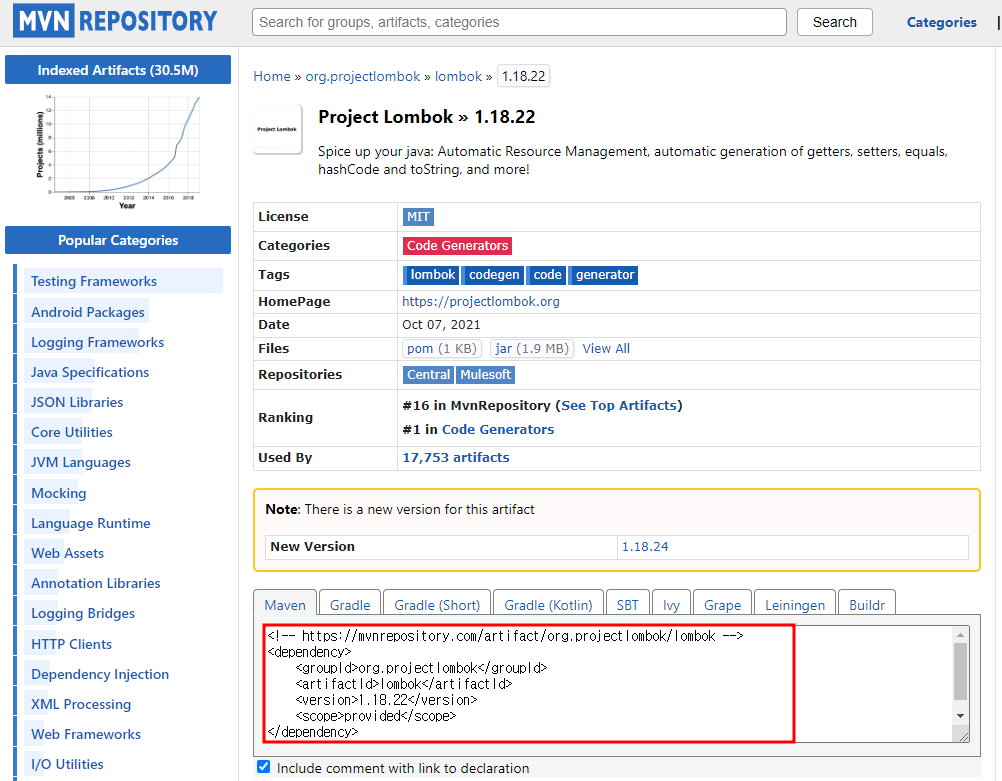Select the generator tag
Screen dimensions: 1002x781
coord(603,275)
